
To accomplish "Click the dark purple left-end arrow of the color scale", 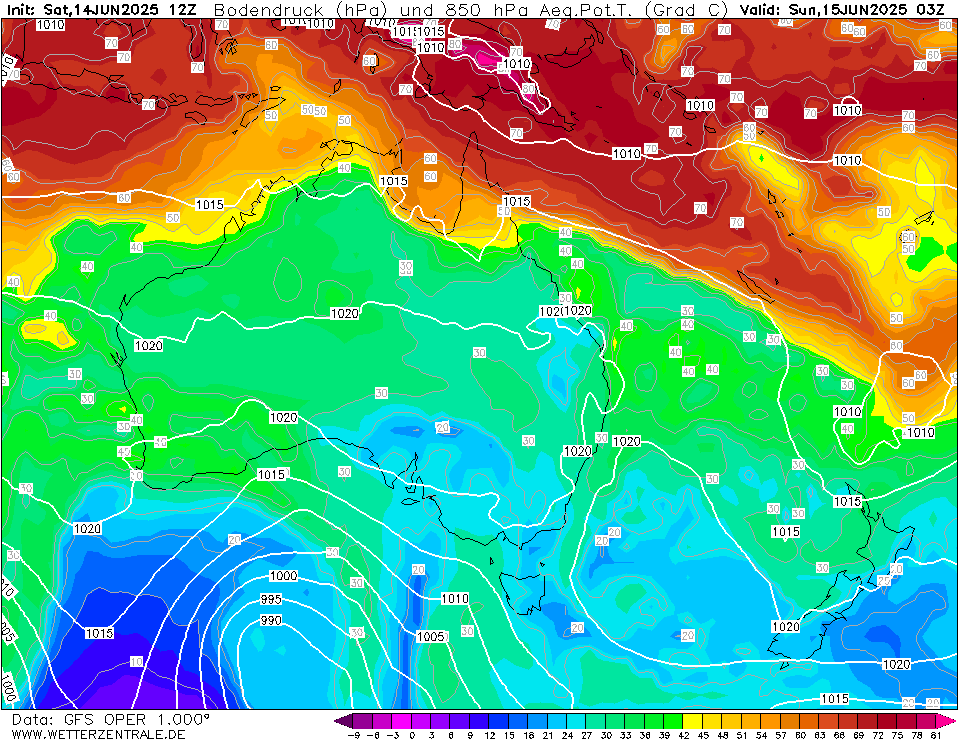I will pyautogui.click(x=344, y=721).
